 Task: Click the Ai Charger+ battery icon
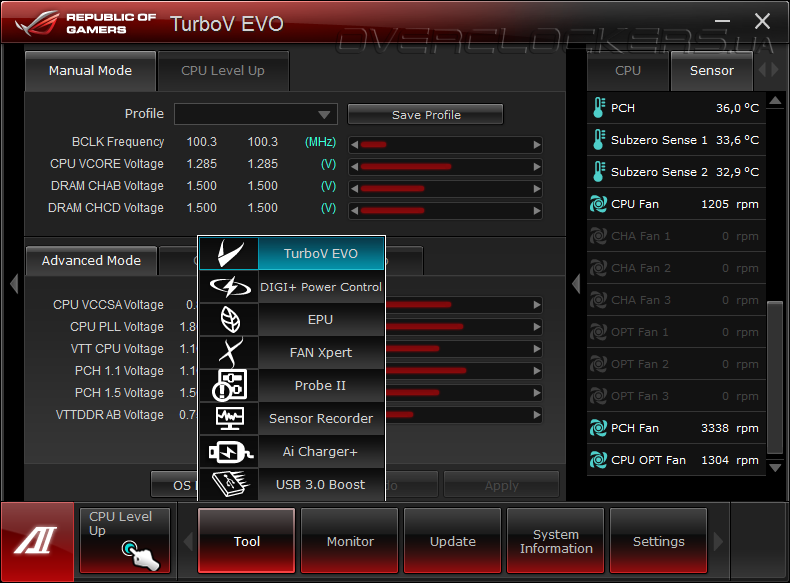[229, 451]
